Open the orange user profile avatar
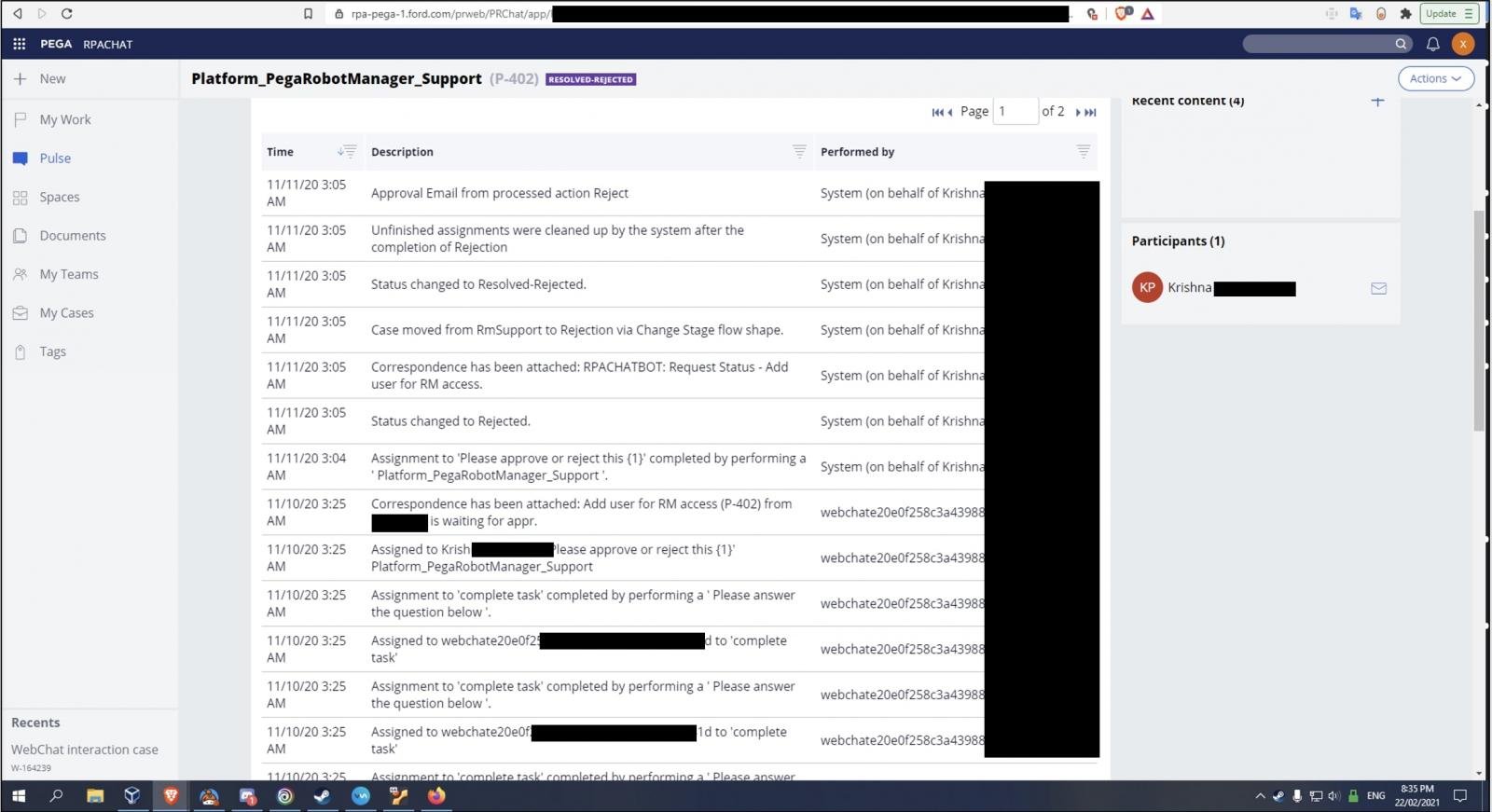The width and height of the screenshot is (1492, 812). (x=1463, y=44)
